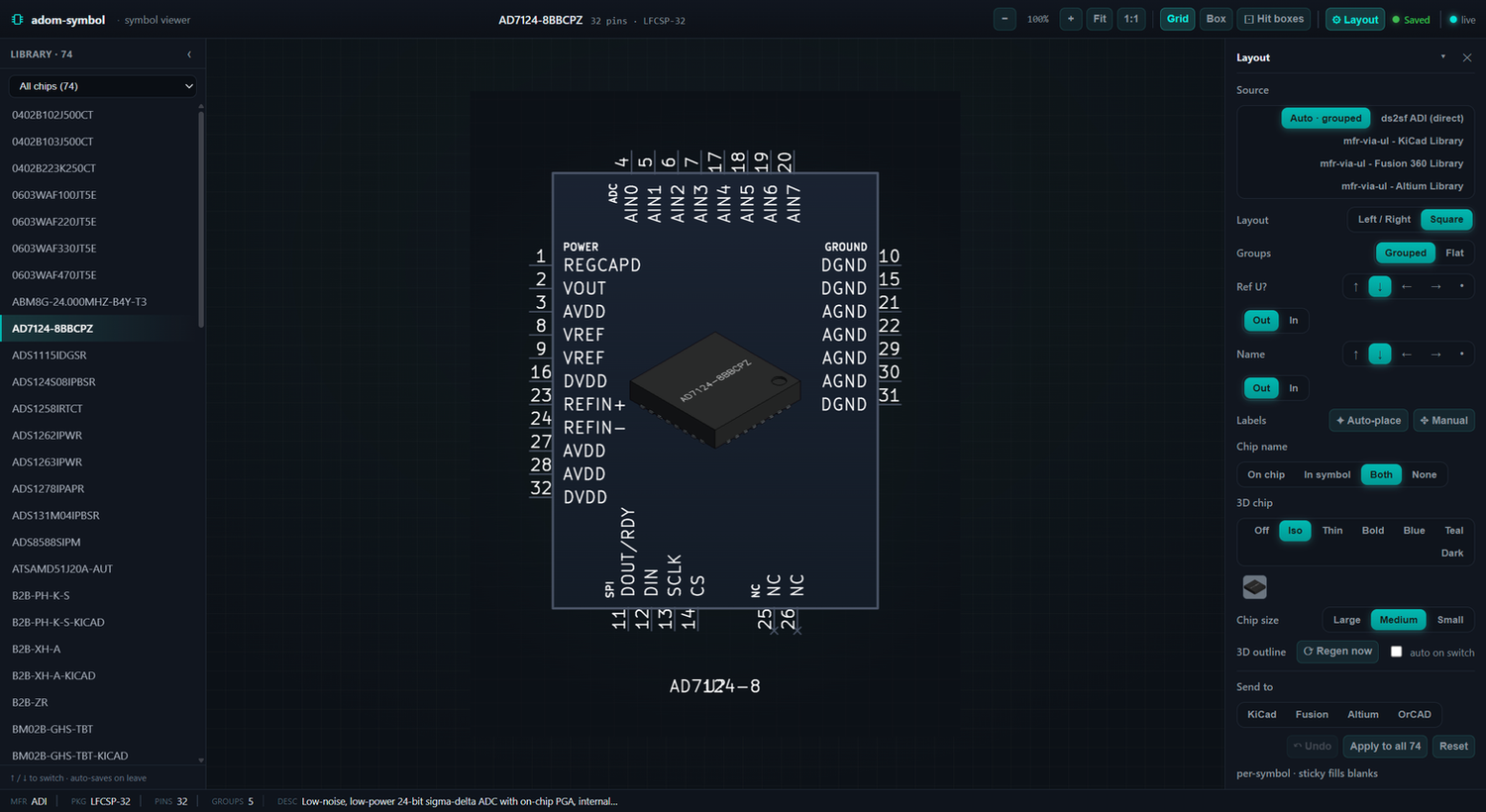Zoom in with the plus button
Viewport: 1486px width, 812px height.
point(1071,19)
